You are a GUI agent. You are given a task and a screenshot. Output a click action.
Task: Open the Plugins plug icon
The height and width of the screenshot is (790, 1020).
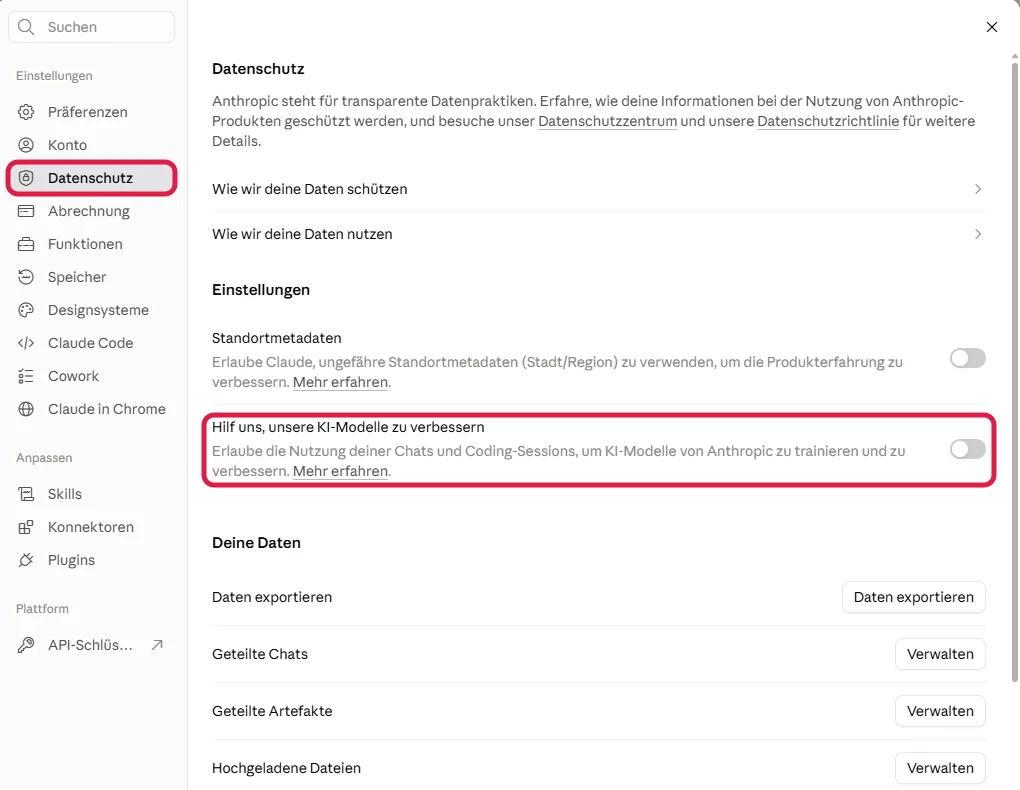point(26,560)
